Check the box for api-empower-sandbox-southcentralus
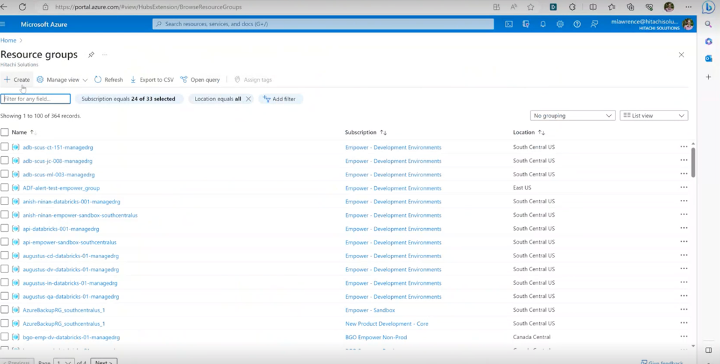This screenshot has width=720, height=364. tap(5, 242)
